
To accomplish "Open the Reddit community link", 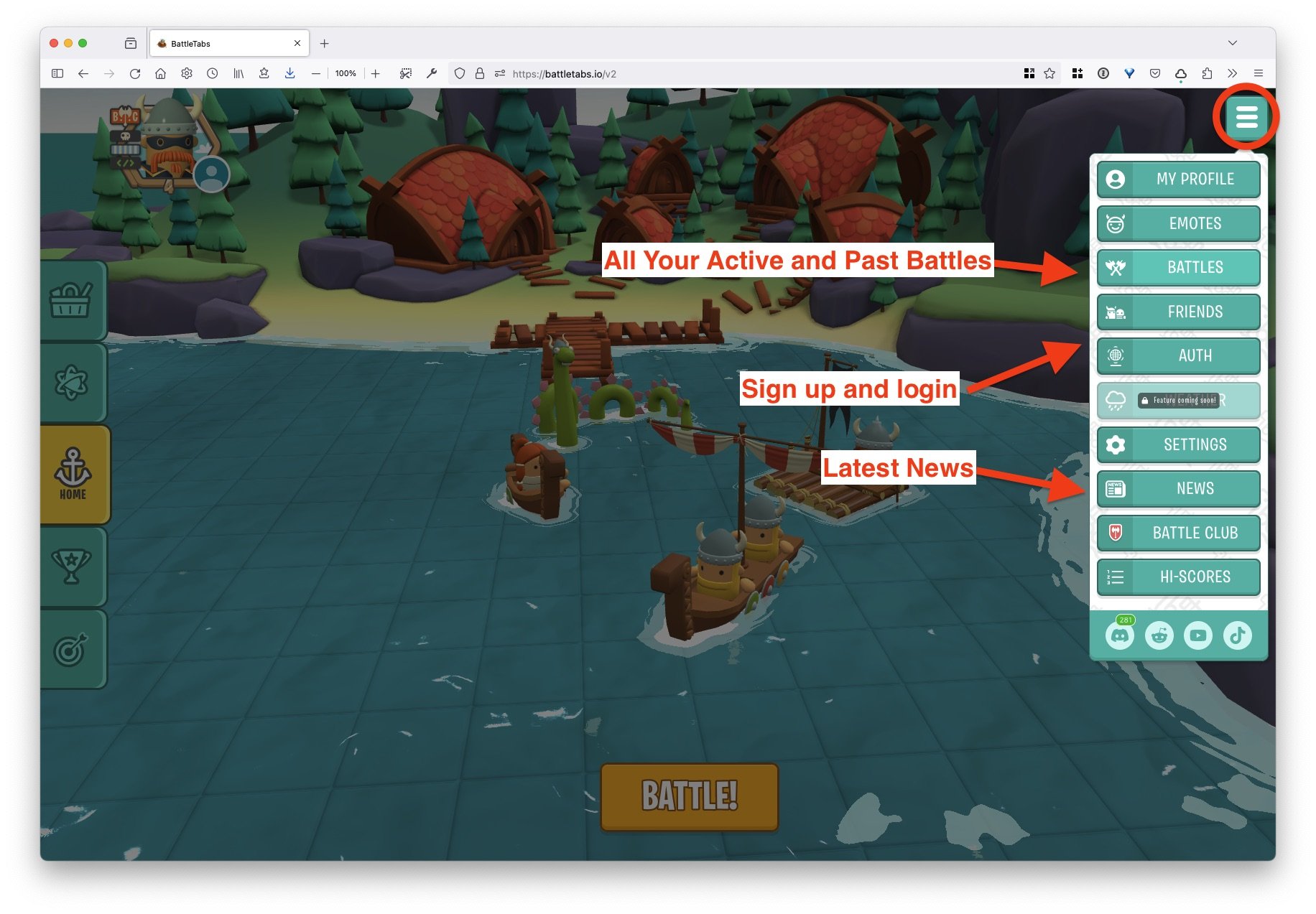I will tap(1159, 635).
